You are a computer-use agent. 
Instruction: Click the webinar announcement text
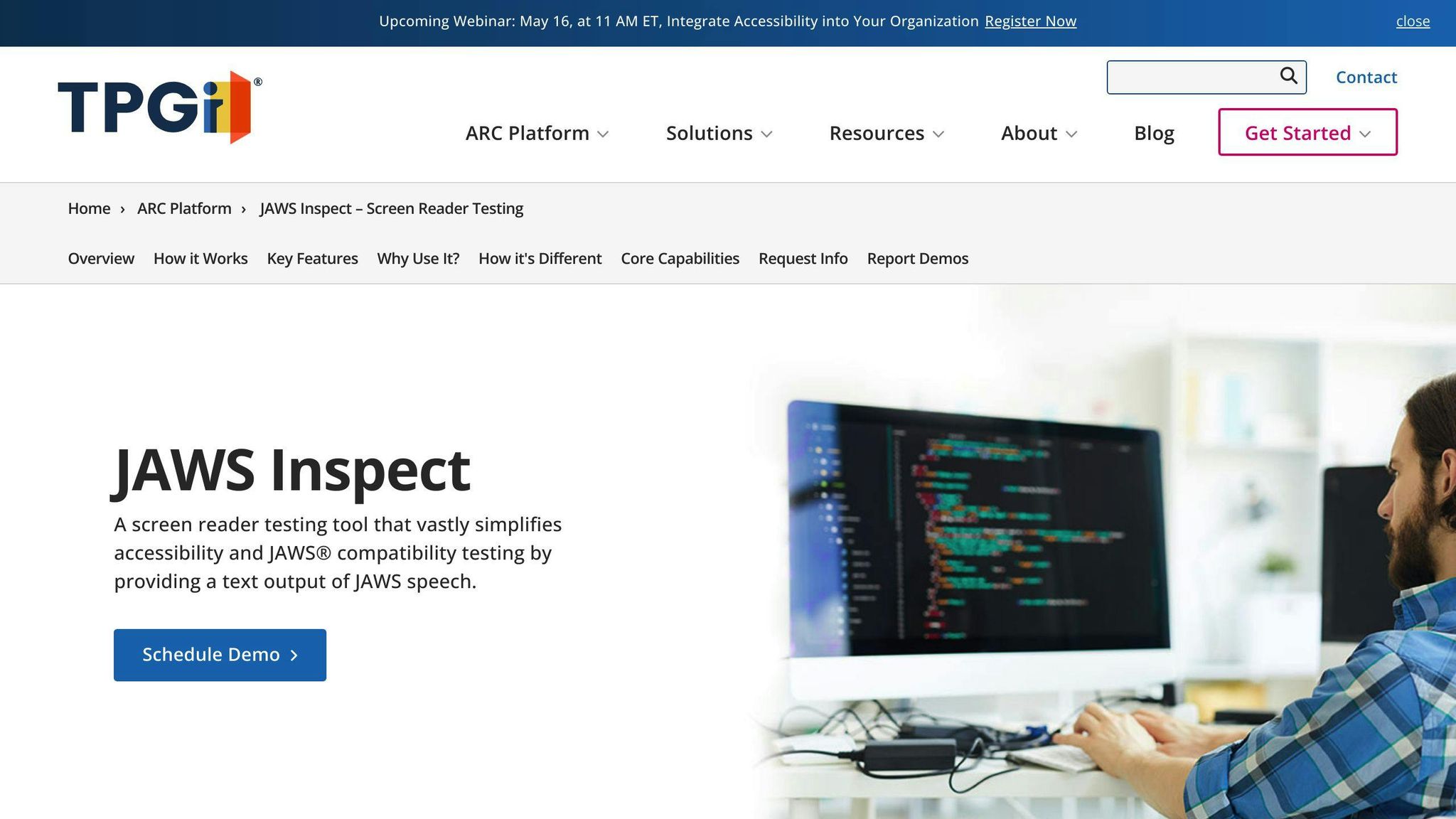tap(679, 21)
